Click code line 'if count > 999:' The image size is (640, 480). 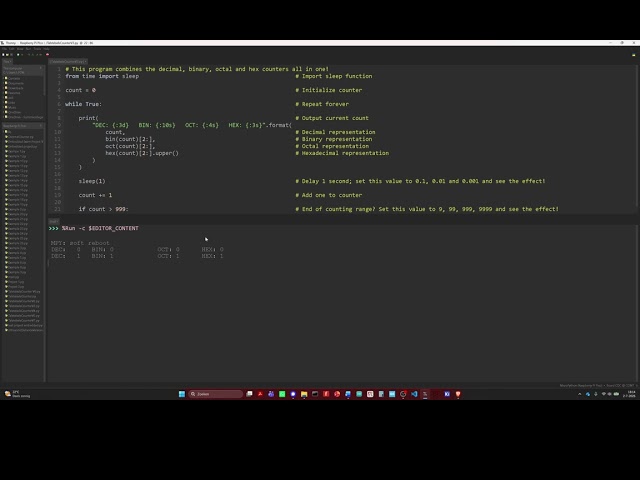103,209
